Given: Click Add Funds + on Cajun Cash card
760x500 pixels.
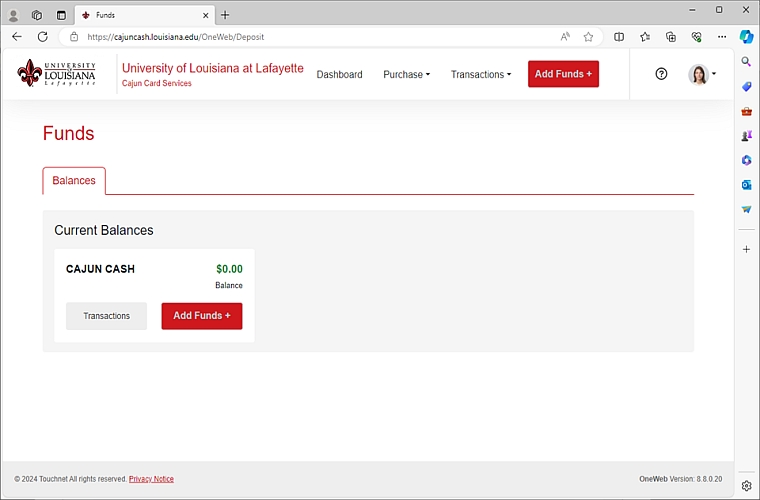Looking at the screenshot, I should (202, 316).
